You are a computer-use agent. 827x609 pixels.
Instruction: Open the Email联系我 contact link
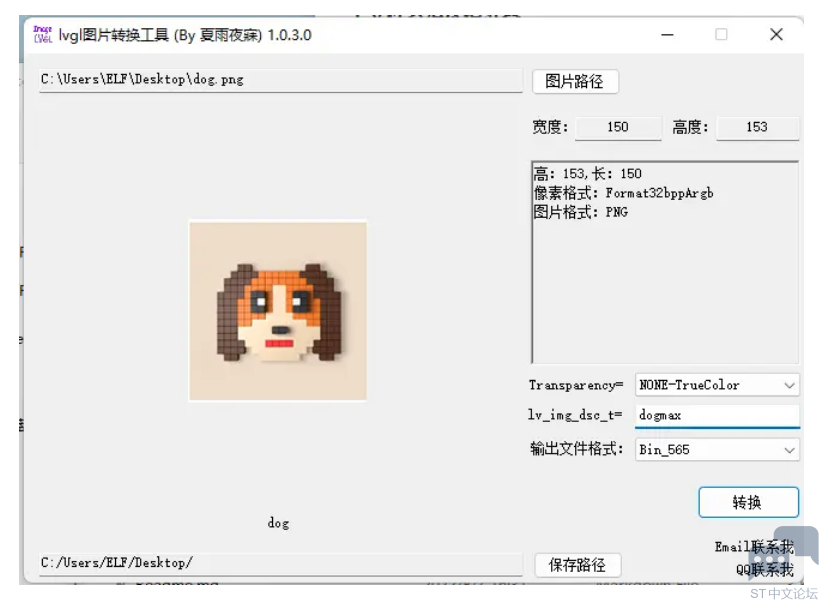(x=753, y=547)
